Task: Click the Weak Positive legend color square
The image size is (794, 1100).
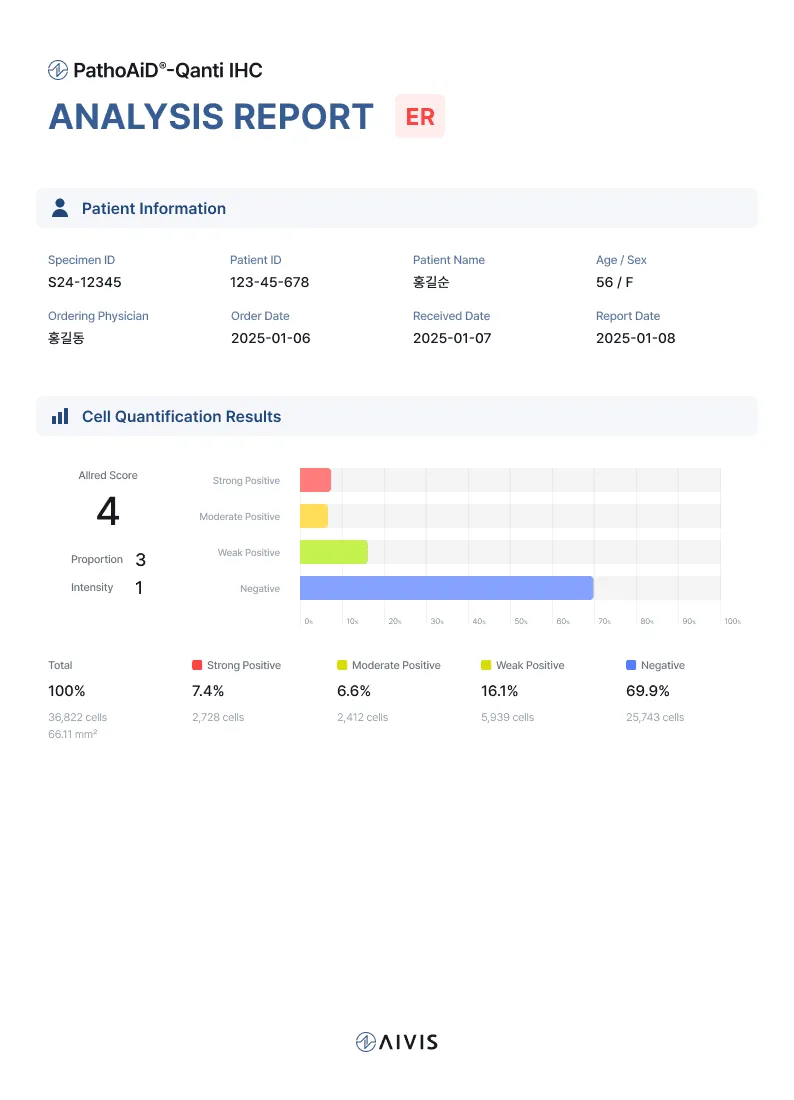Action: (x=486, y=665)
